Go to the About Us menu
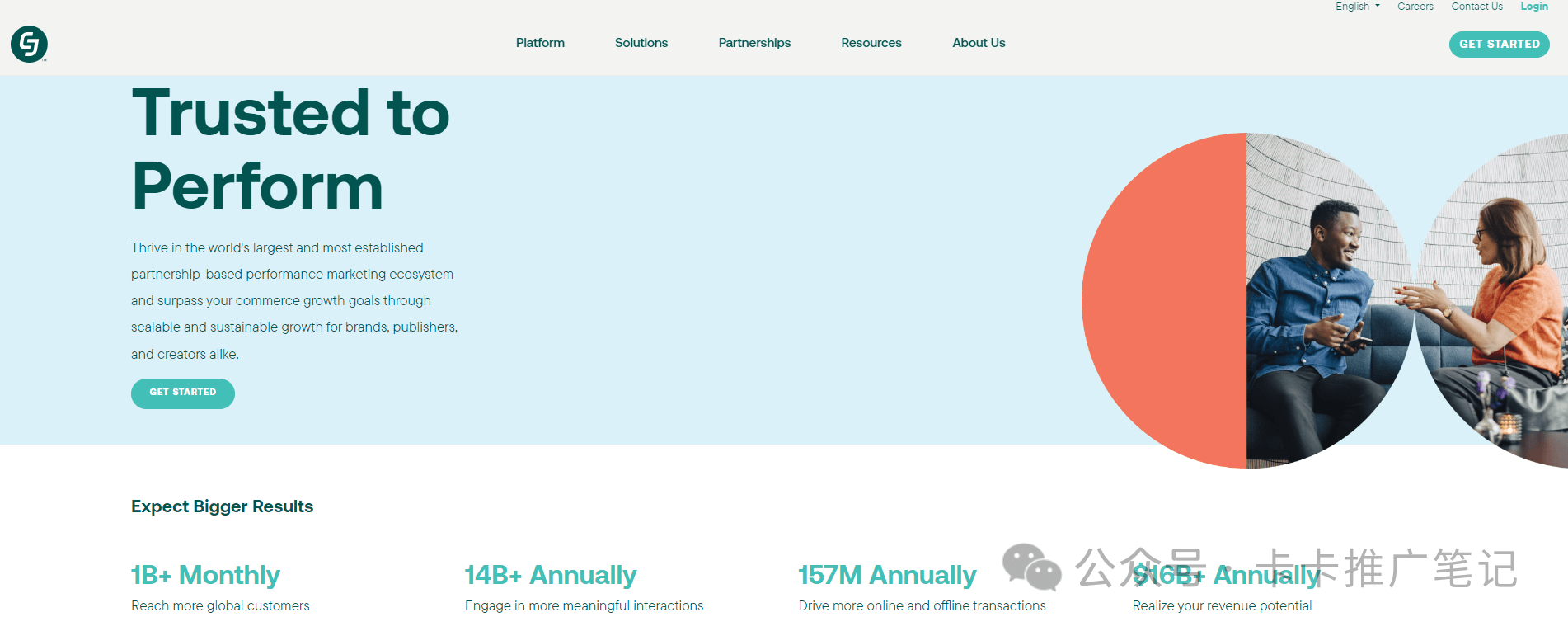 [978, 43]
